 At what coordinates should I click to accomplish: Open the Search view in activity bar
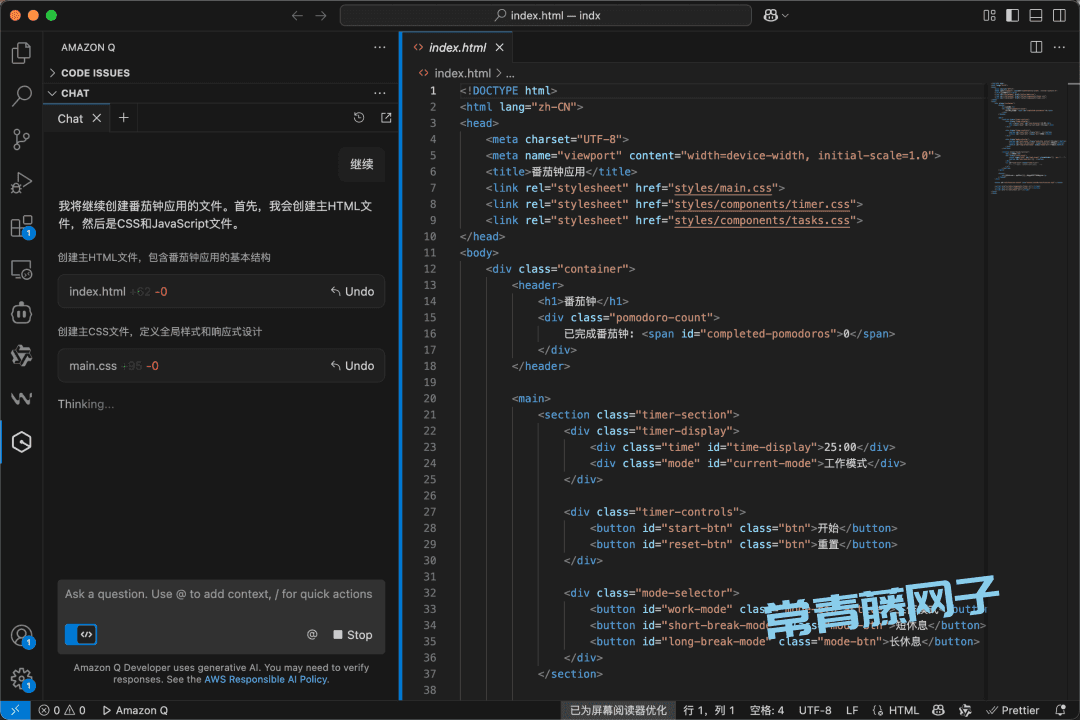[21, 96]
